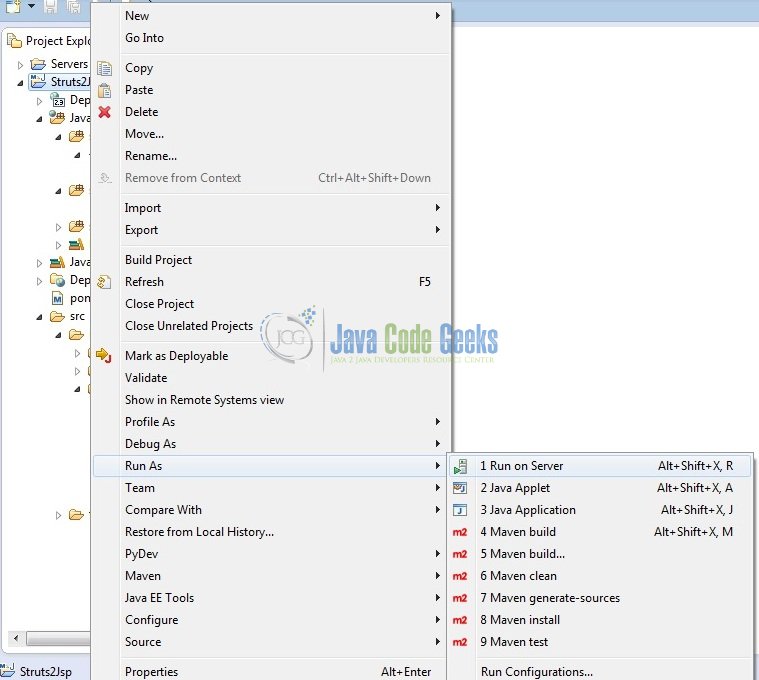Click the New toolbar icon
Screen dimensions: 759x680
13,6
